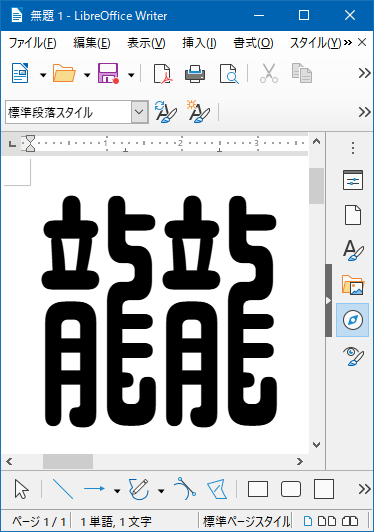
Task: Expand the sidebar with the handle arrow
Action: tap(328, 301)
